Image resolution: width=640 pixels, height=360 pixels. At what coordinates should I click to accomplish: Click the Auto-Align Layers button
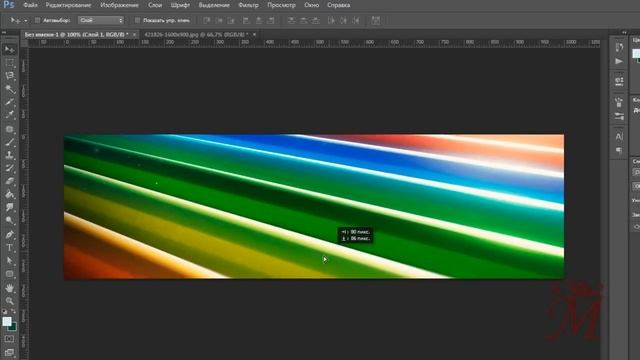click(376, 20)
